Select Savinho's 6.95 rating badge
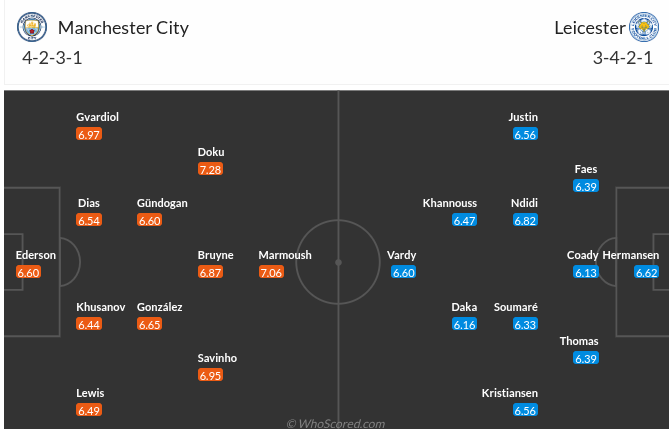The width and height of the screenshot is (669, 429). click(210, 375)
